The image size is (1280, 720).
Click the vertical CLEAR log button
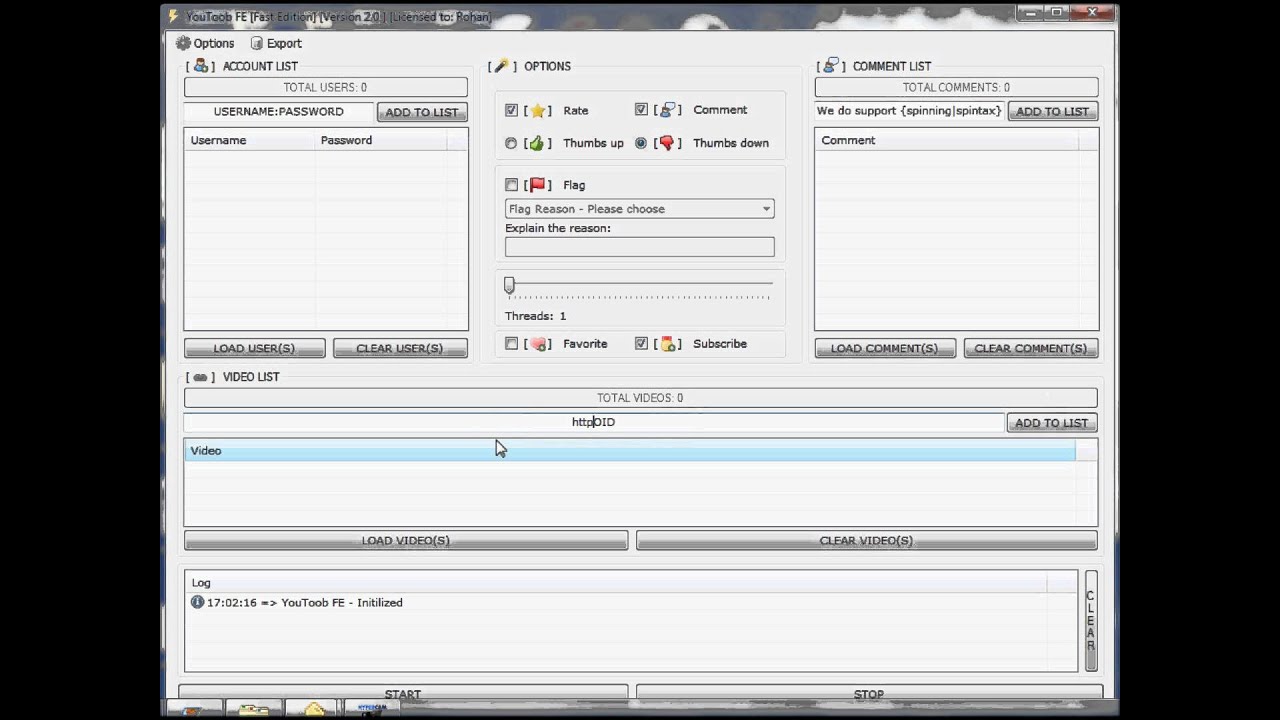1091,620
